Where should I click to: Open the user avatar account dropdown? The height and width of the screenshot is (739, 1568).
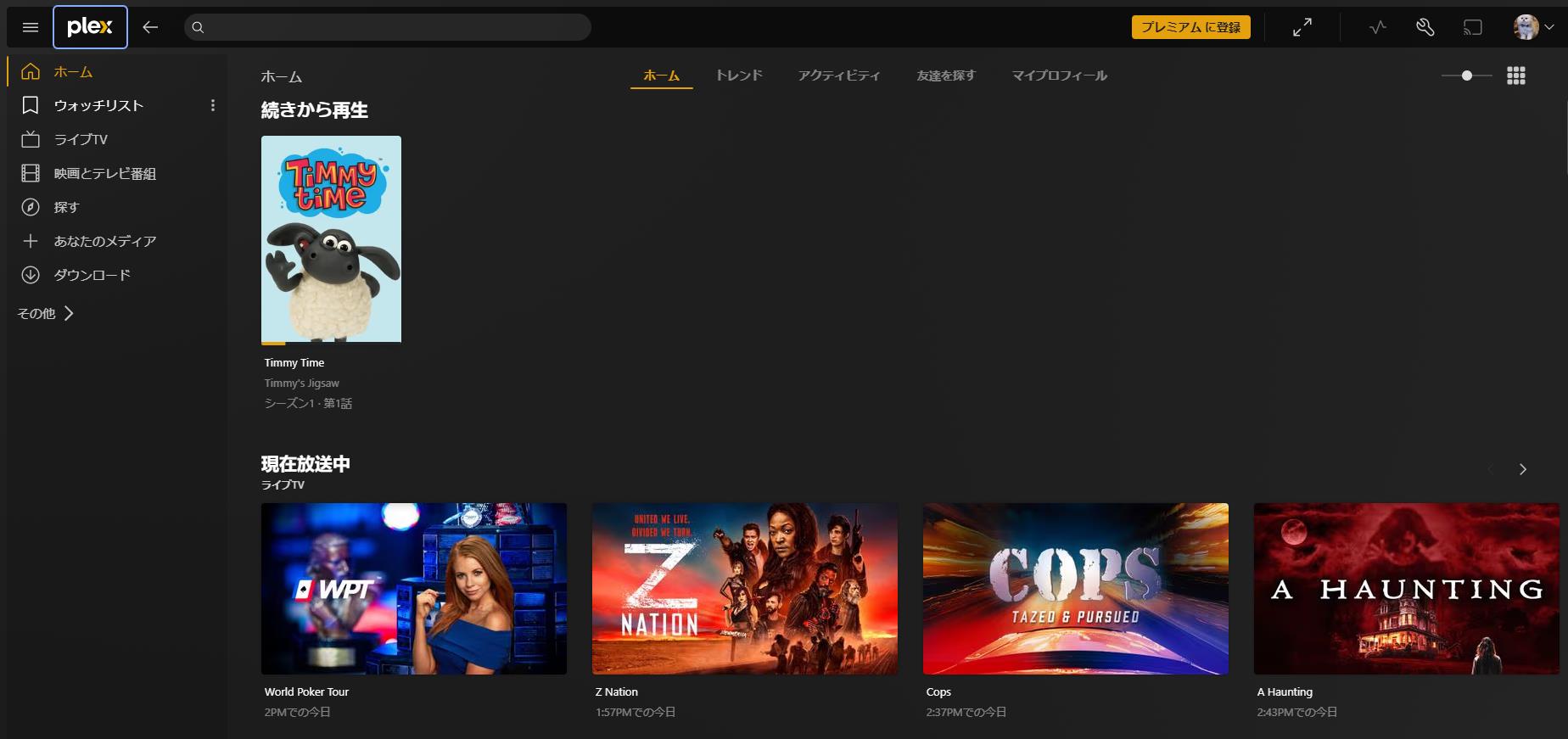(1533, 27)
